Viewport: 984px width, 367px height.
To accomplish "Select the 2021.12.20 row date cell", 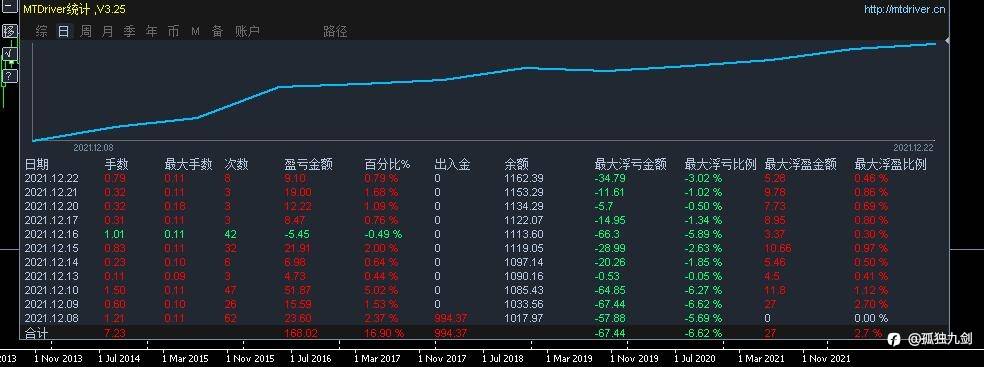I will (x=51, y=206).
